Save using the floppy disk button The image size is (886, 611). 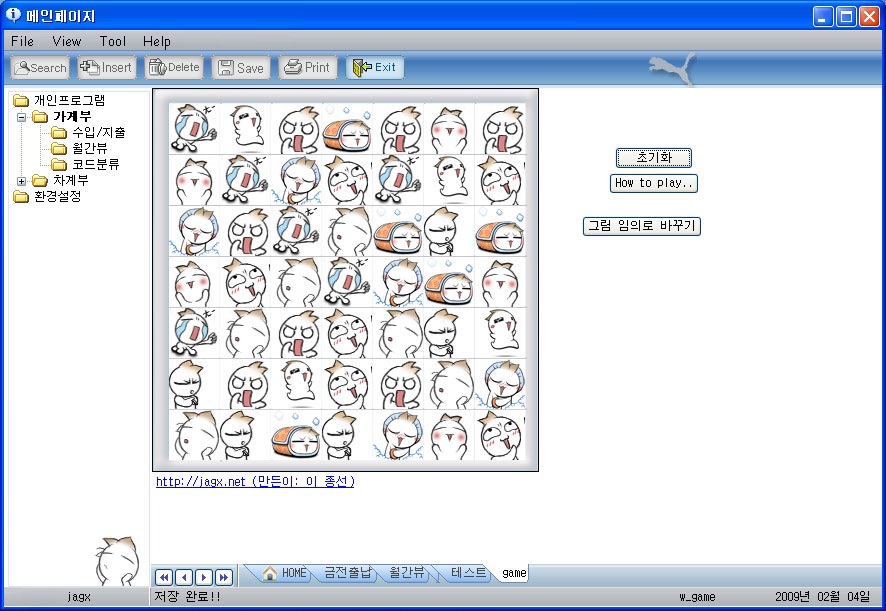241,68
